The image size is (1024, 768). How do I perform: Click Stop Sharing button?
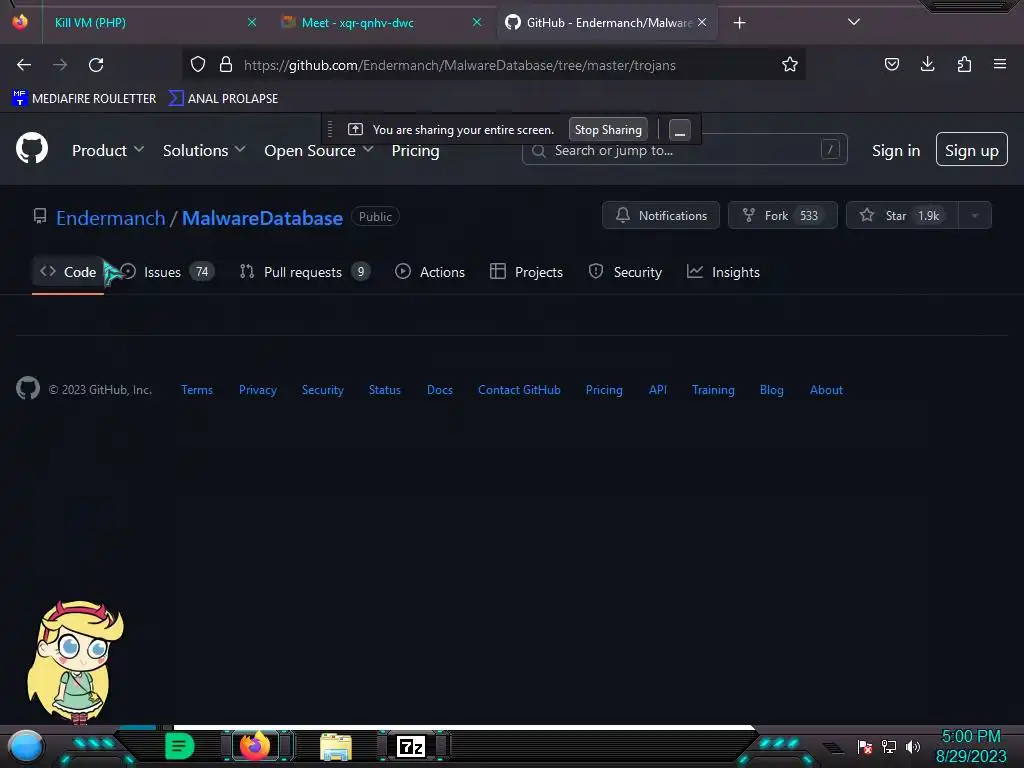(x=608, y=129)
